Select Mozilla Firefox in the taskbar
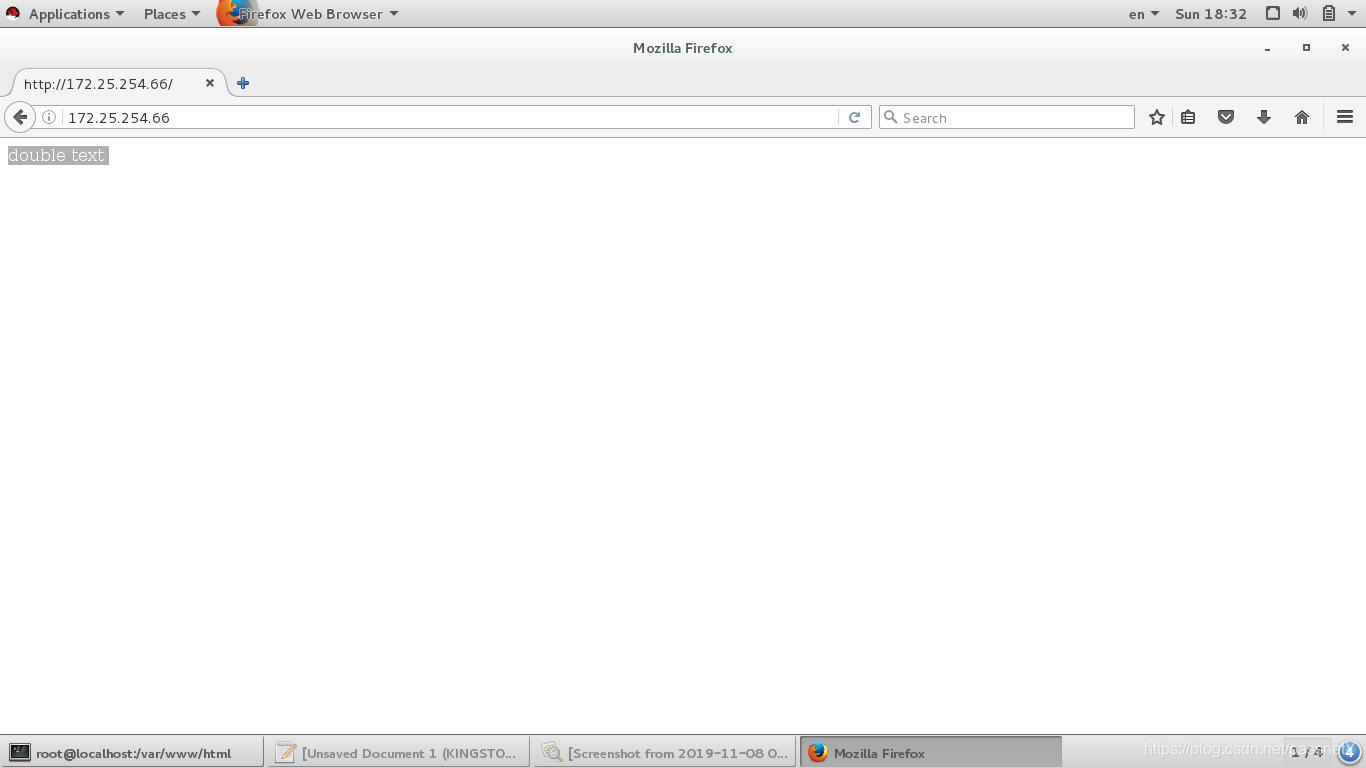 pos(931,753)
